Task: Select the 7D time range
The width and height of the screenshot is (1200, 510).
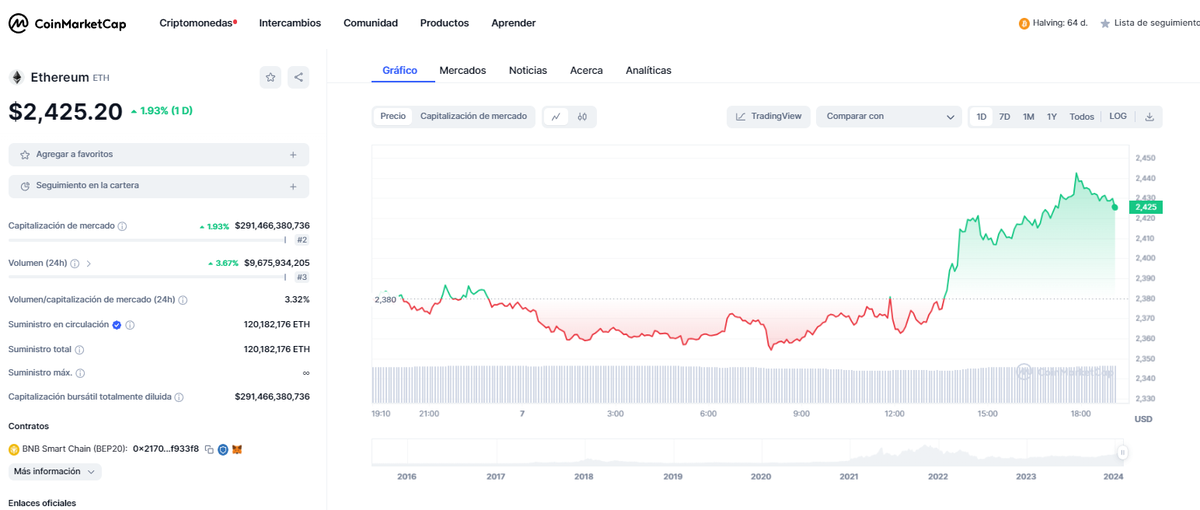Action: pos(1004,117)
